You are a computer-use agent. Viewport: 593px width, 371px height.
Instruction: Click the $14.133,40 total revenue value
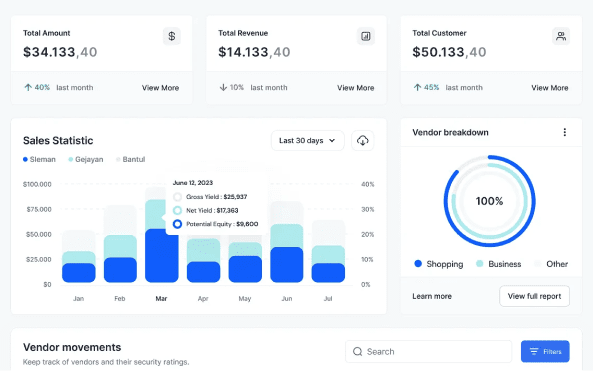(x=254, y=52)
